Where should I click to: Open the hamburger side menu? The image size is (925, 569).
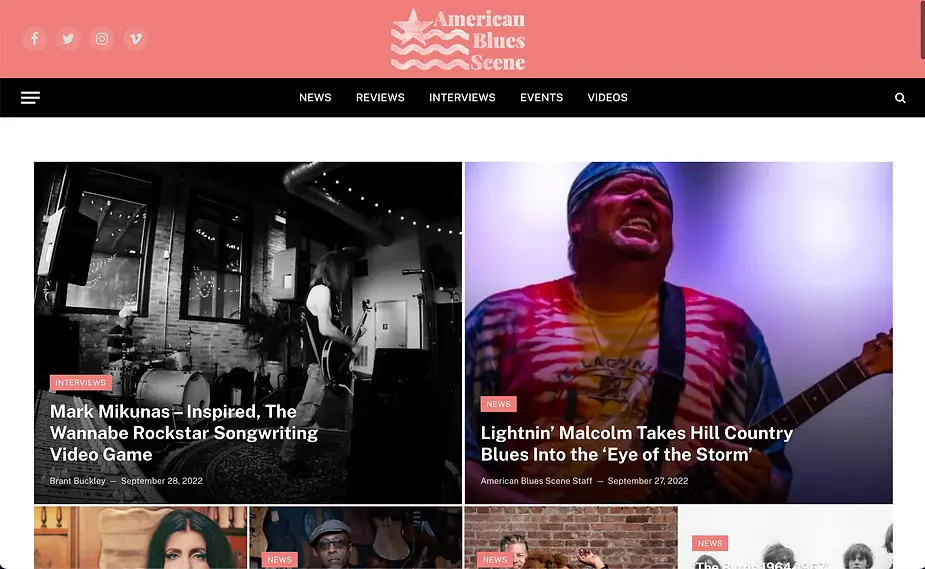30,98
